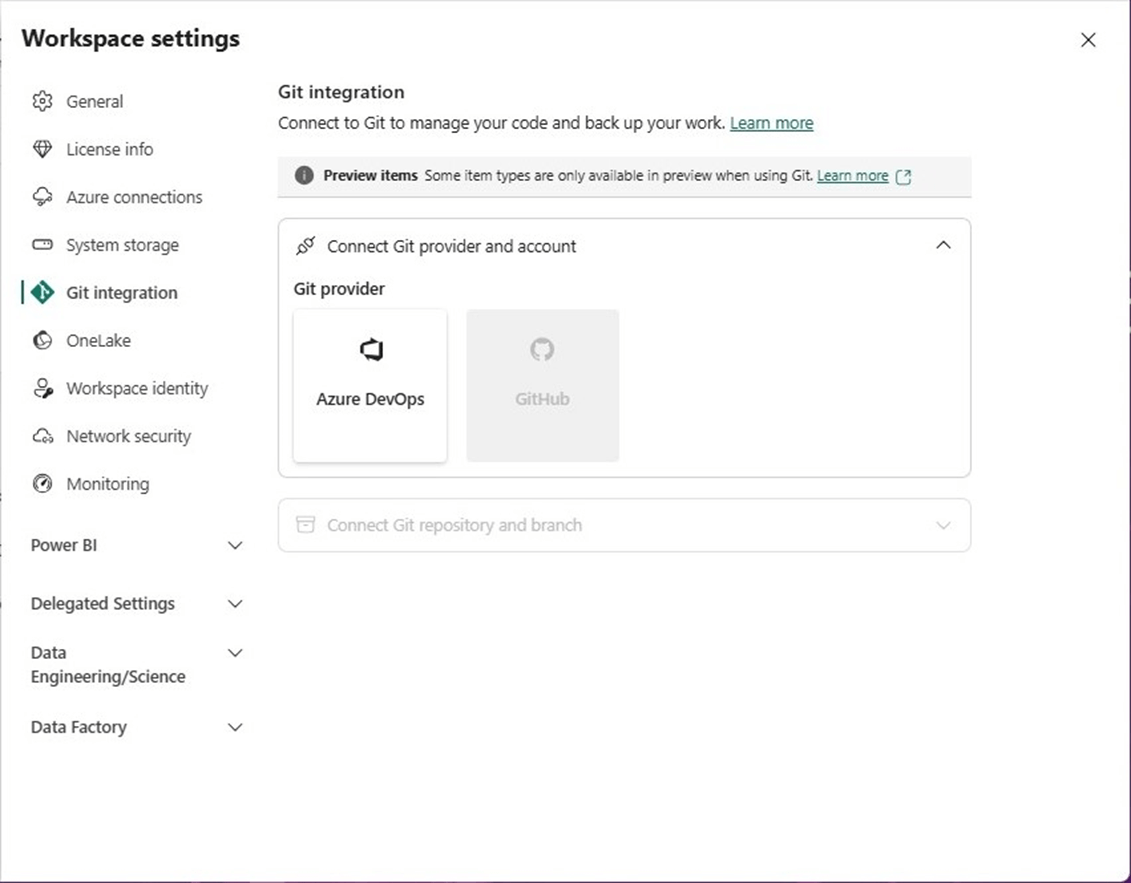Select the Azure DevOps provider card
The image size is (1131, 883).
coord(370,385)
